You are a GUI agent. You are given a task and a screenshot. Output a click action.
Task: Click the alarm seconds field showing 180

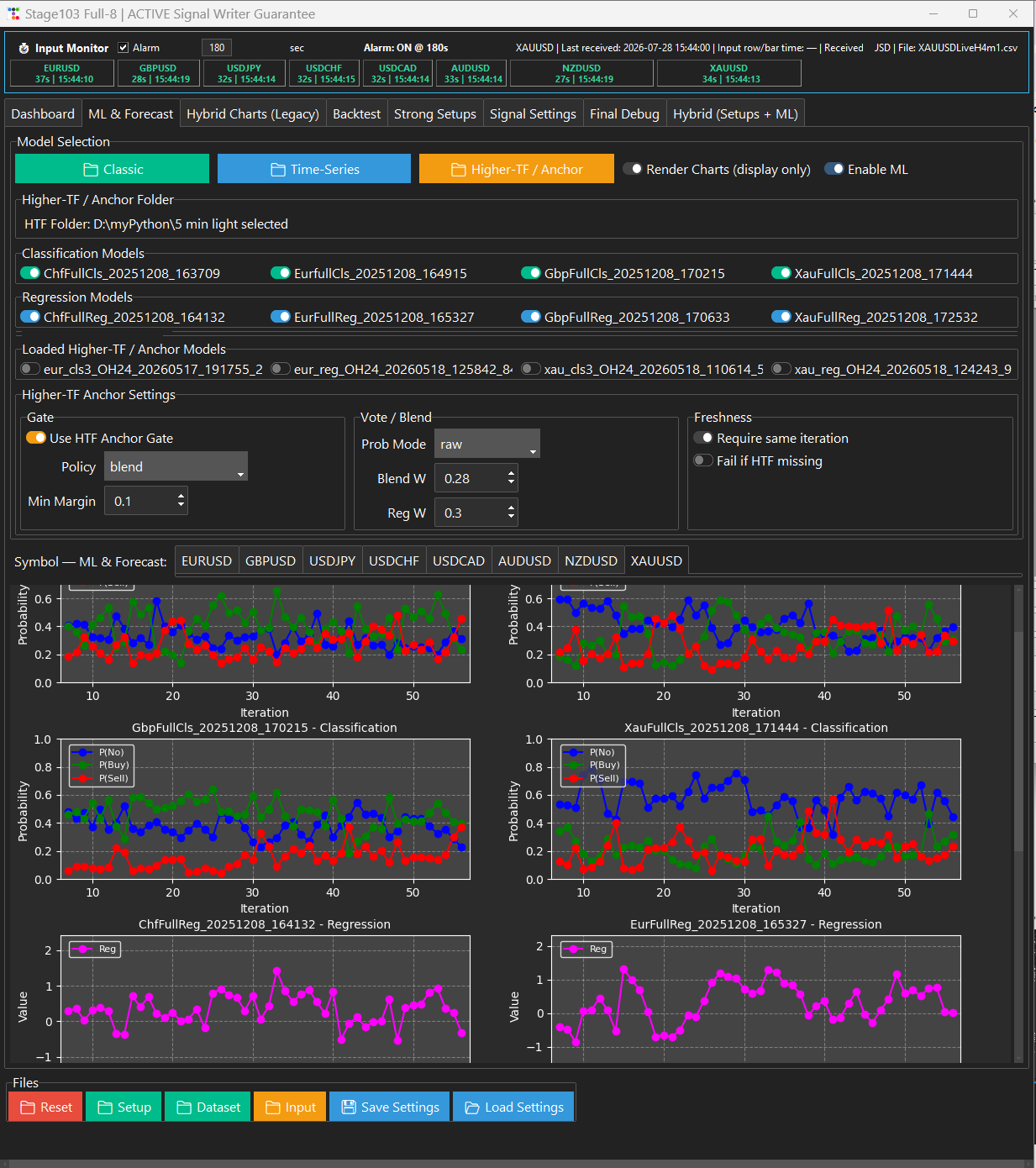click(x=217, y=48)
